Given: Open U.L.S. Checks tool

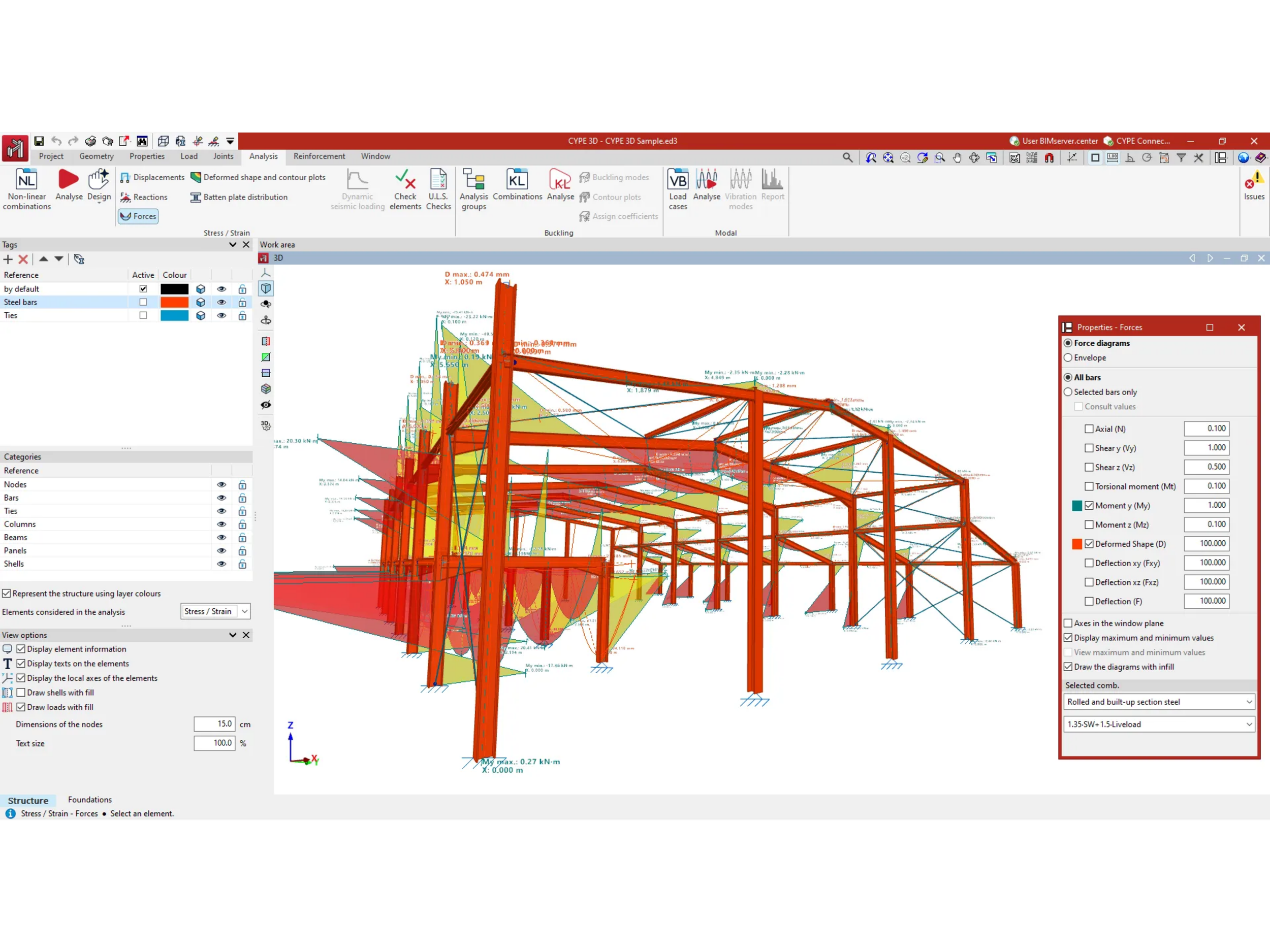Looking at the screenshot, I should [x=438, y=180].
